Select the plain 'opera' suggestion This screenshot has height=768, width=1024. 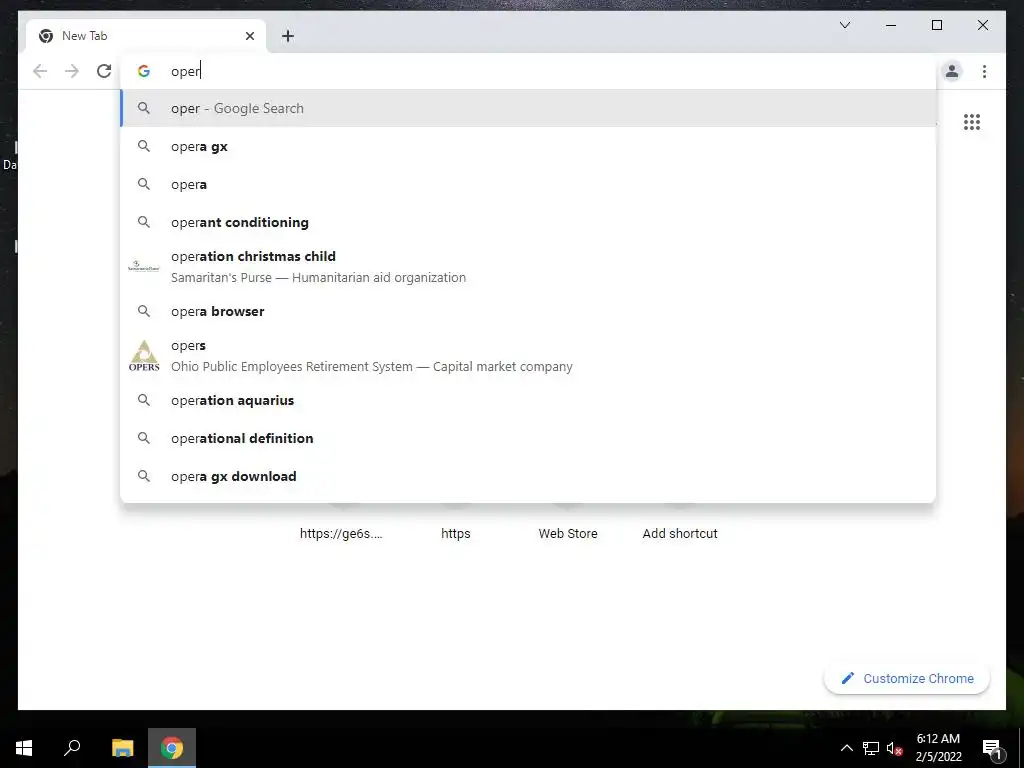click(528, 184)
